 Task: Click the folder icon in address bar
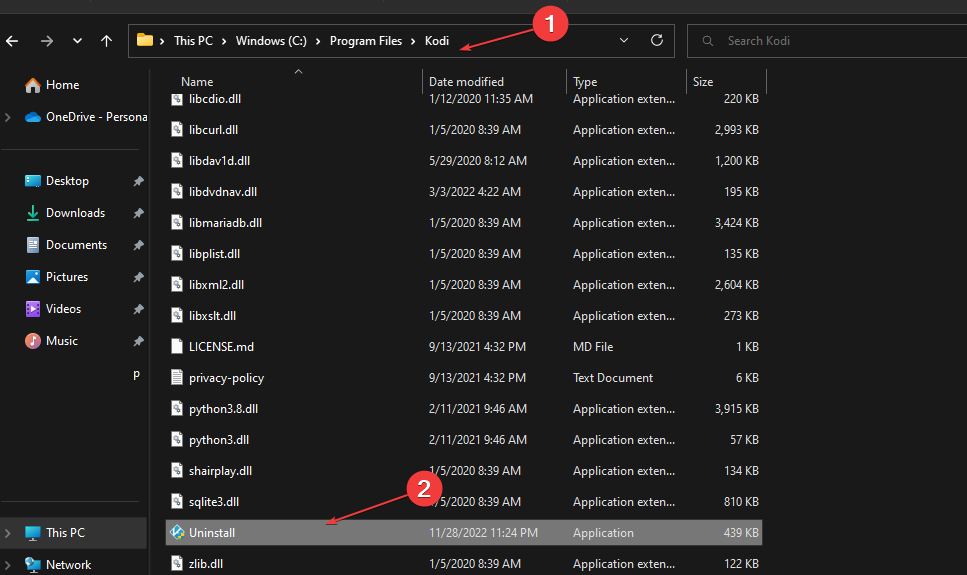pos(145,40)
